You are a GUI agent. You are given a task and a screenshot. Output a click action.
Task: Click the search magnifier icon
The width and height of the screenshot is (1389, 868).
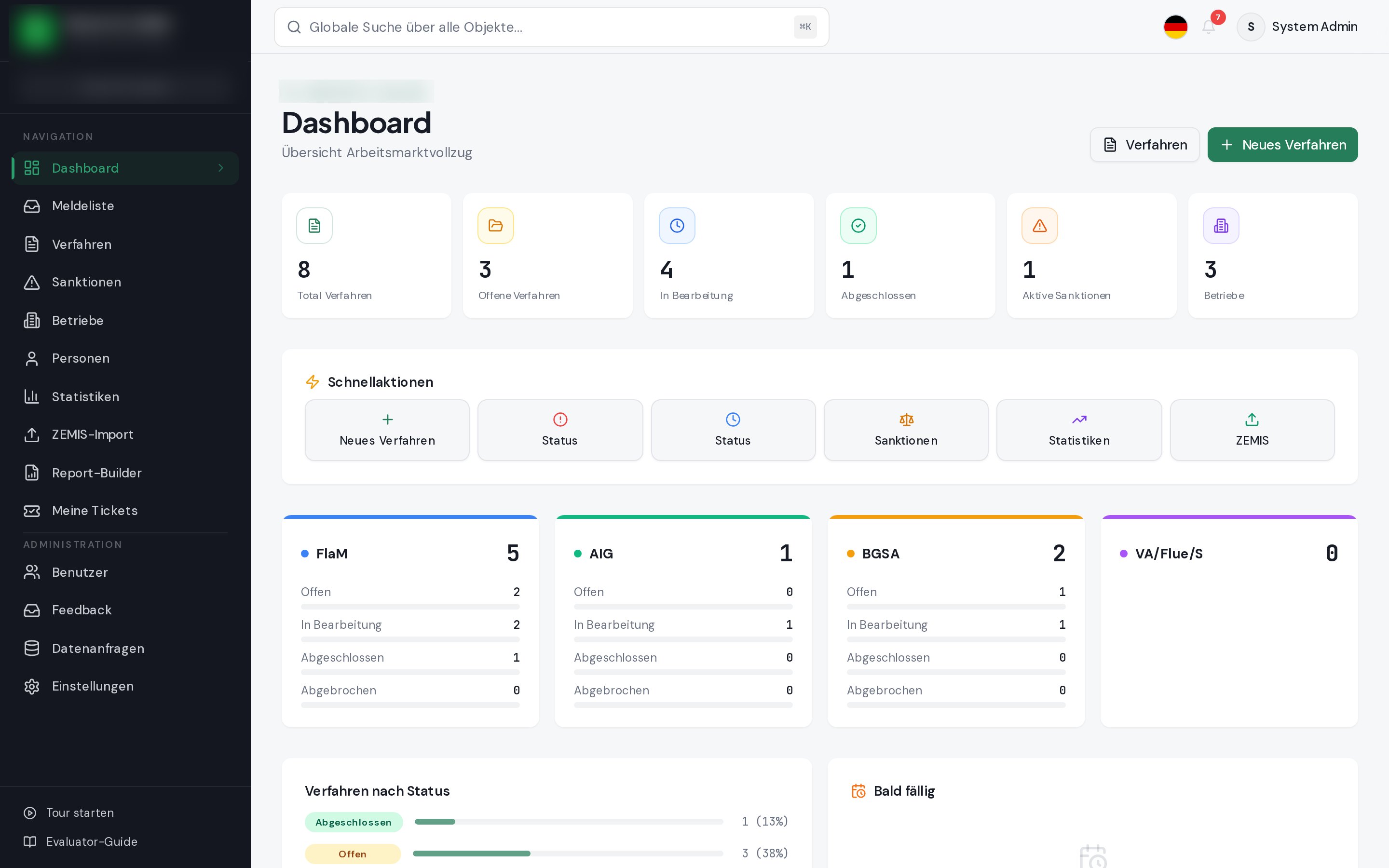[x=294, y=27]
